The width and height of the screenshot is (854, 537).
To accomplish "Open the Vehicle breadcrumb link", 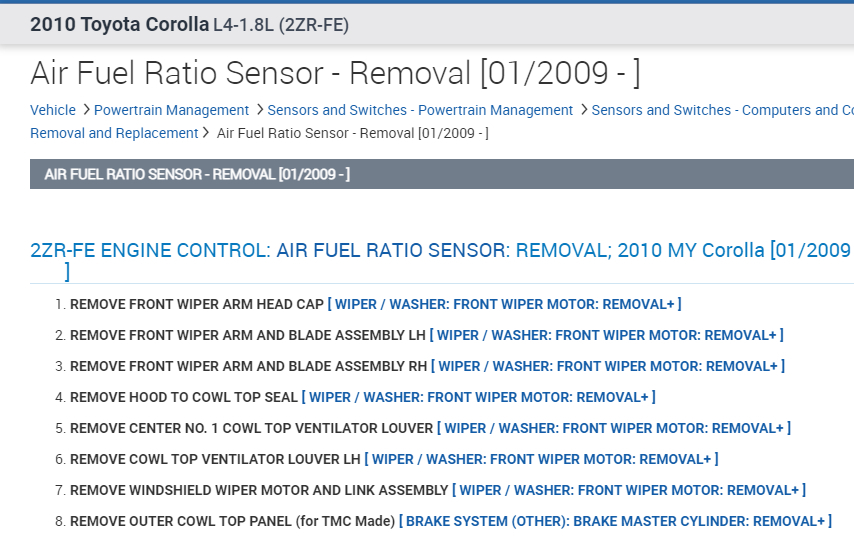I will [53, 110].
